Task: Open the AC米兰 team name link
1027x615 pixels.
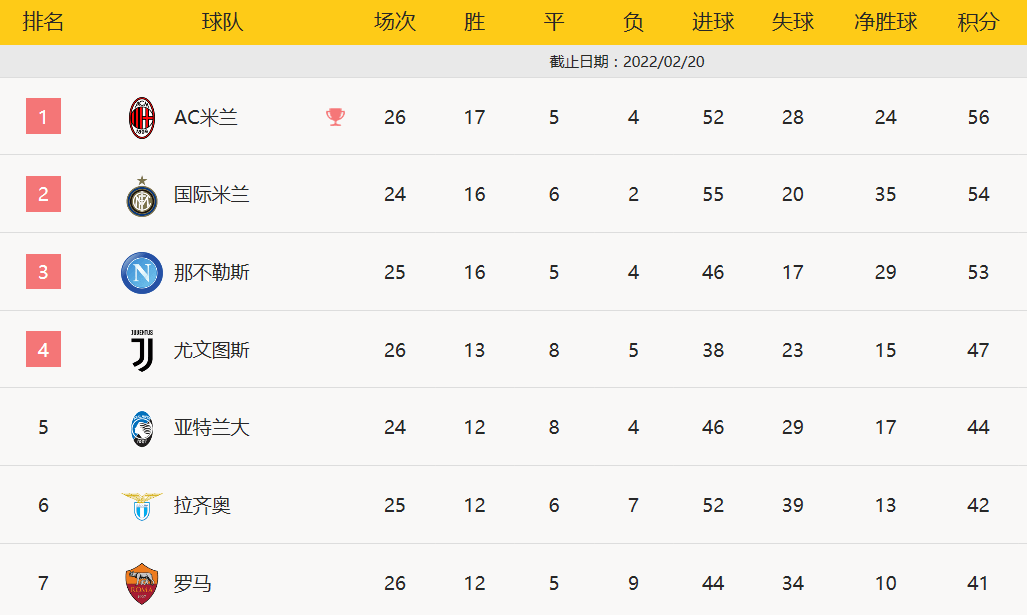Action: coord(206,117)
